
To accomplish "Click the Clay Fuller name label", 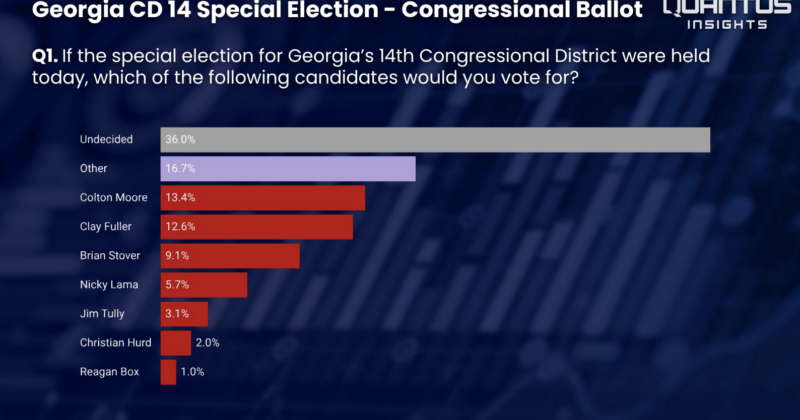I will point(107,227).
